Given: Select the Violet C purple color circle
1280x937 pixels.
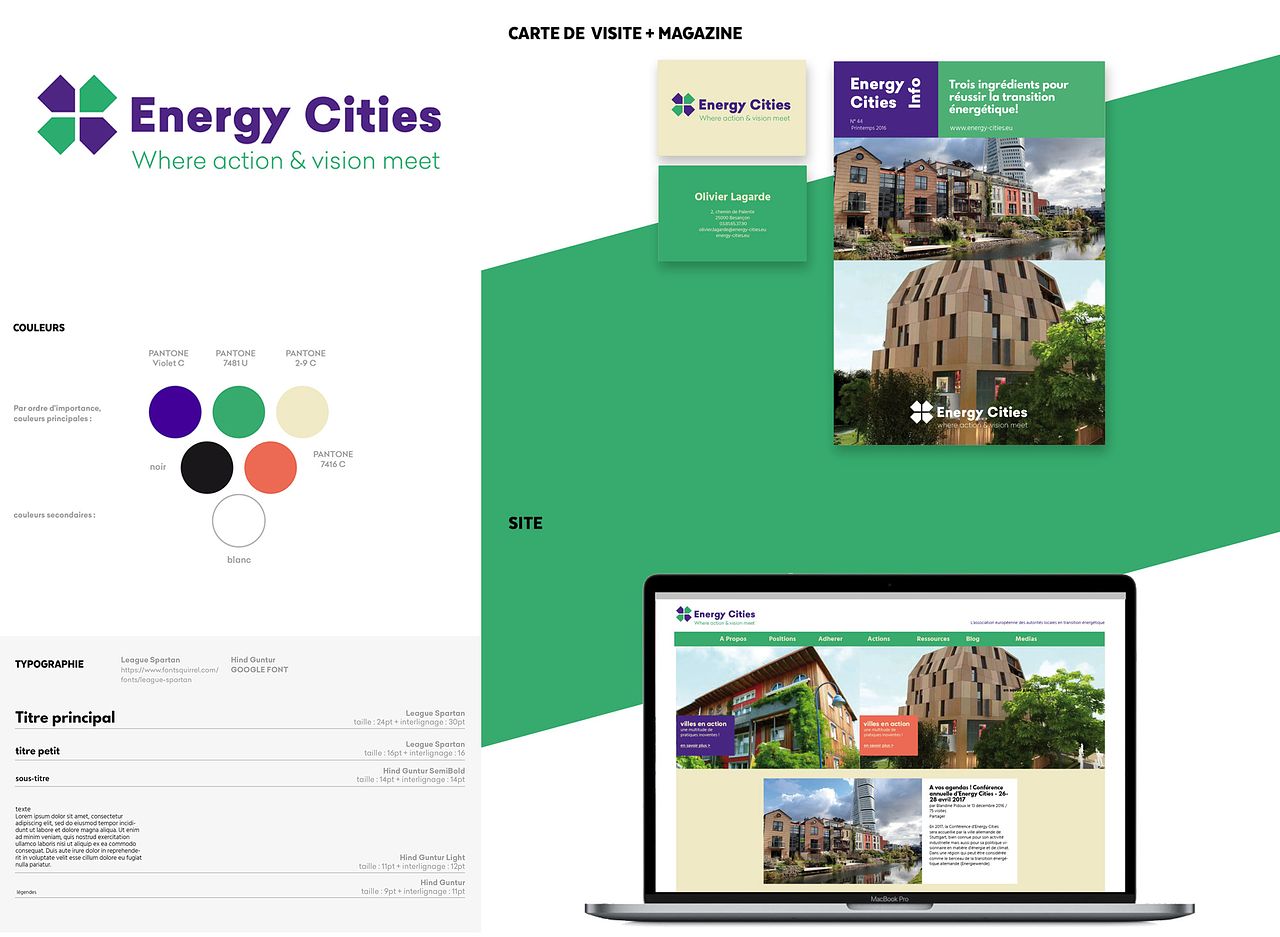Looking at the screenshot, I should [175, 412].
